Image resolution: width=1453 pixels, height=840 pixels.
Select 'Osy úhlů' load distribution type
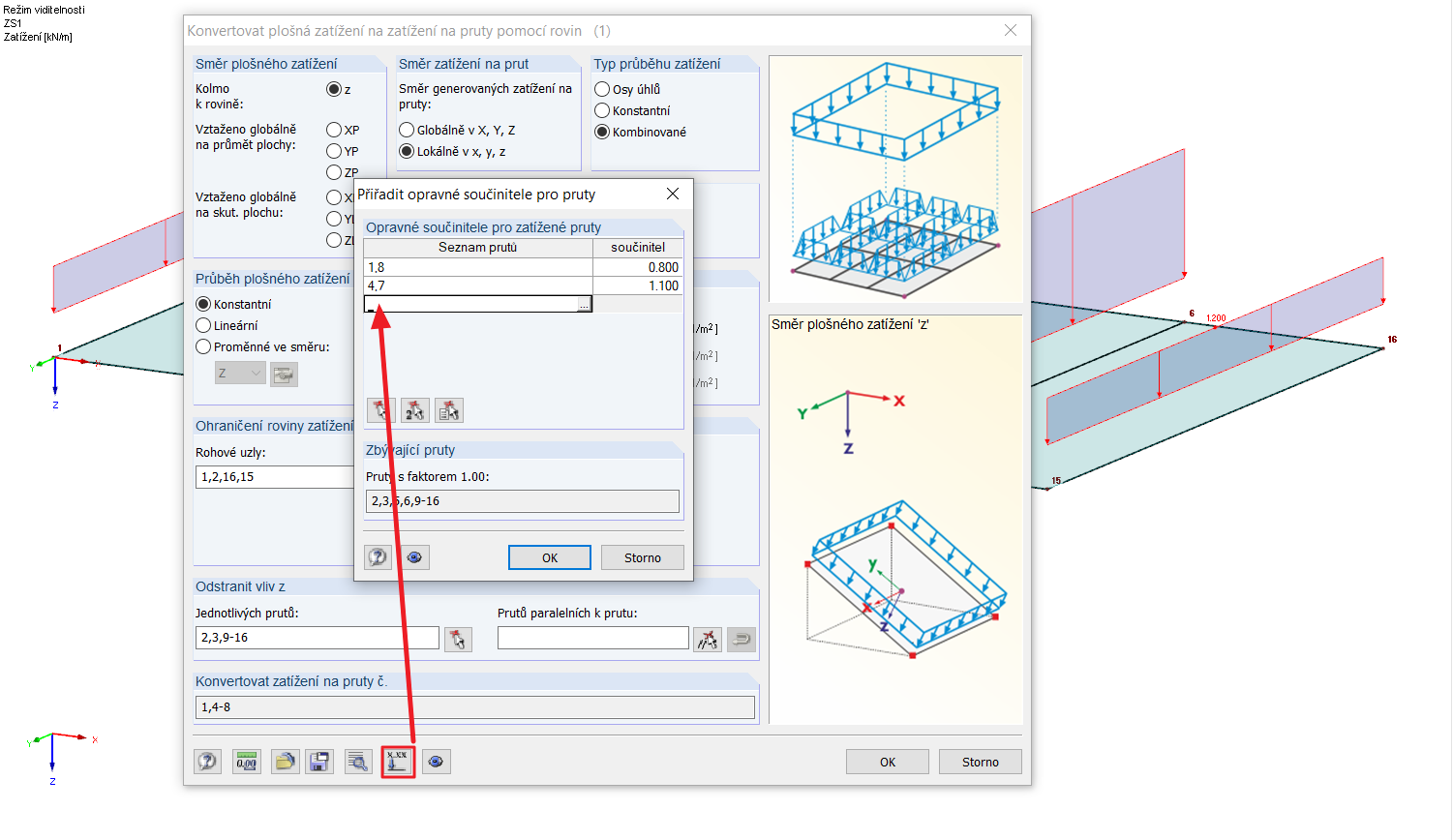[x=602, y=89]
